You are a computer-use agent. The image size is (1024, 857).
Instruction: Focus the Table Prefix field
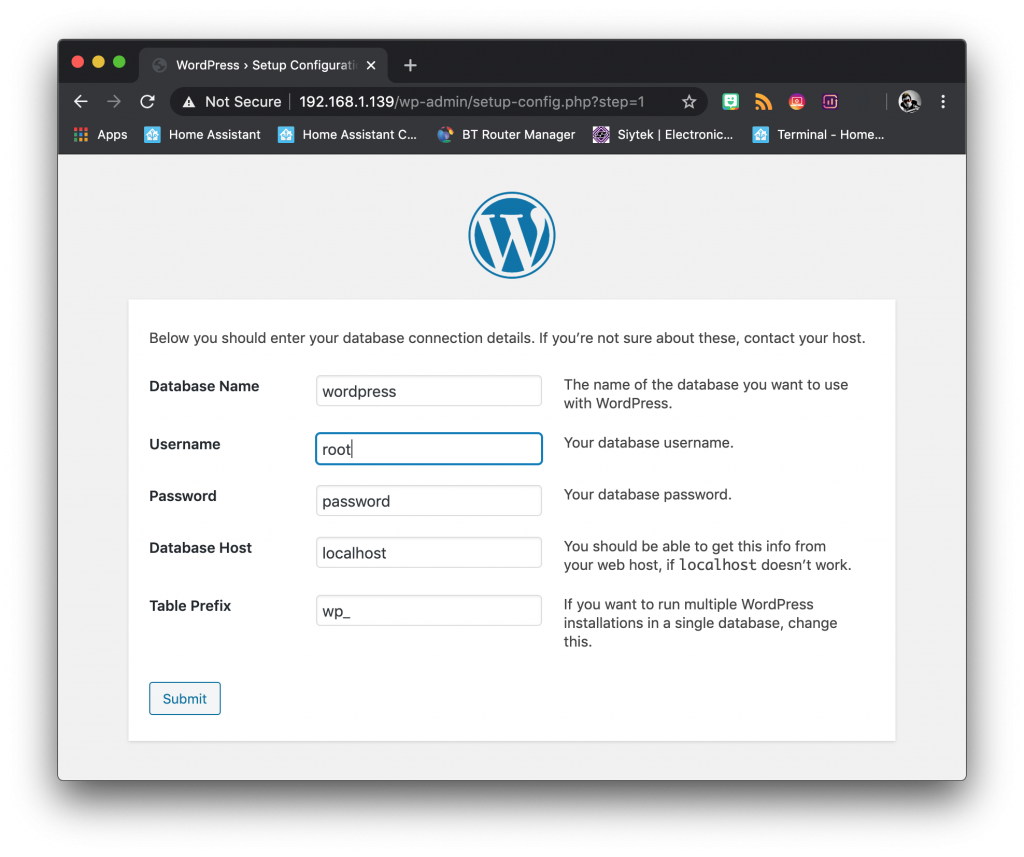click(x=429, y=611)
